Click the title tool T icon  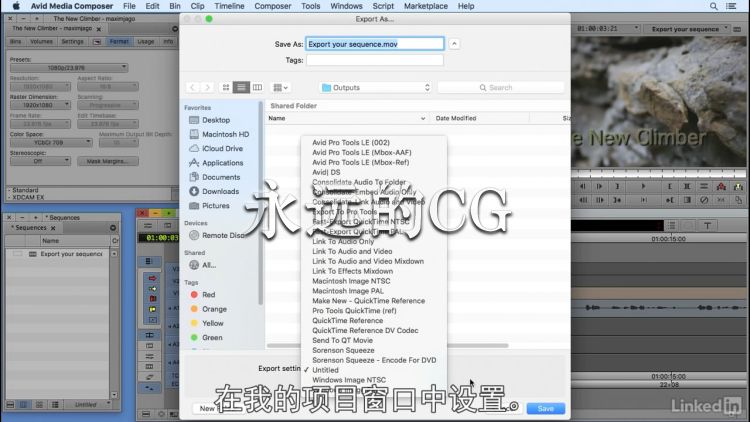pos(707,225)
